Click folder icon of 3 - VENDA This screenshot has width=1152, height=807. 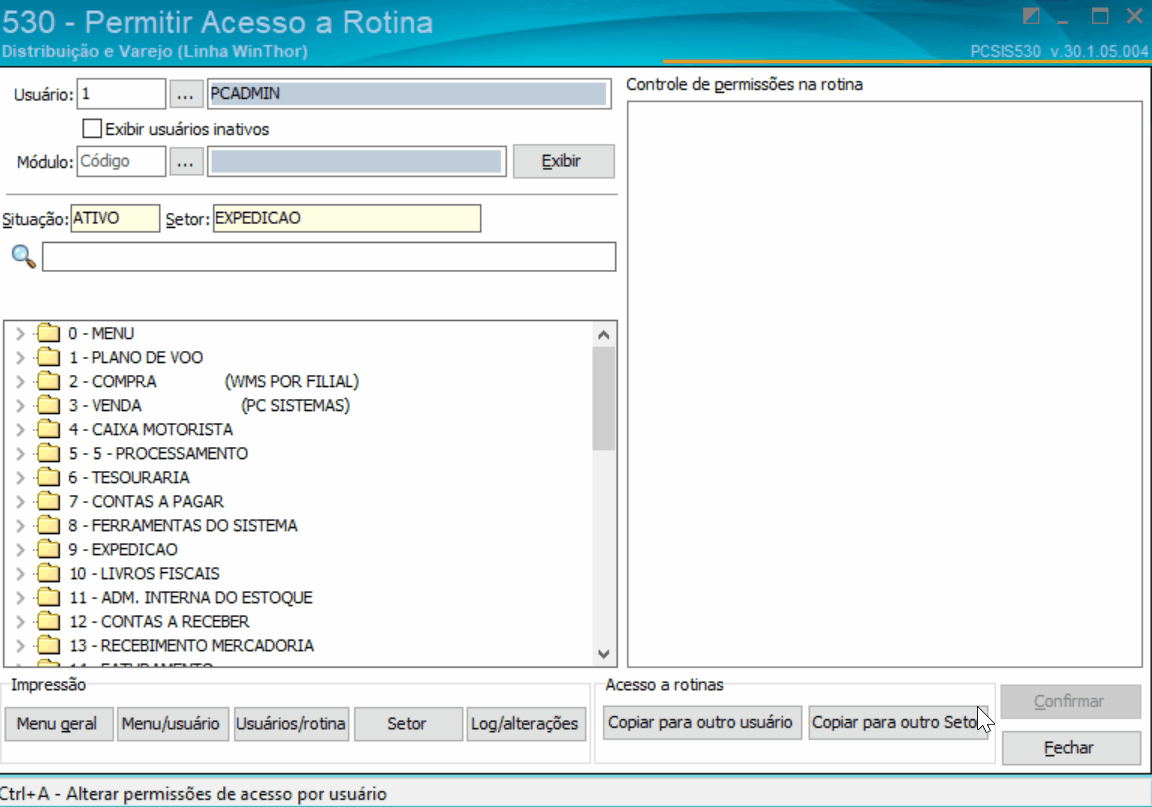(48, 405)
